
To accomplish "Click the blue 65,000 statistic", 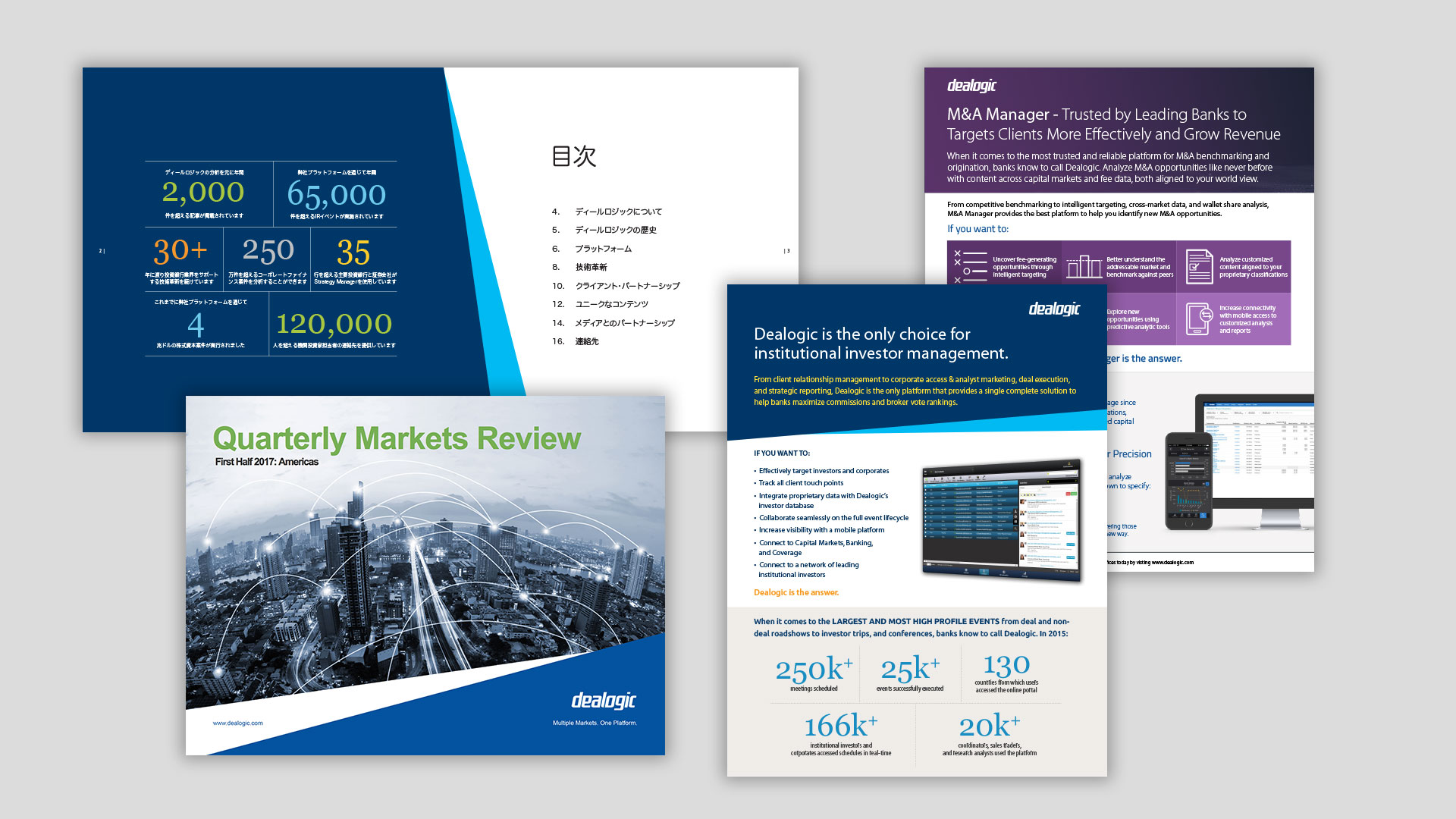I will click(337, 195).
